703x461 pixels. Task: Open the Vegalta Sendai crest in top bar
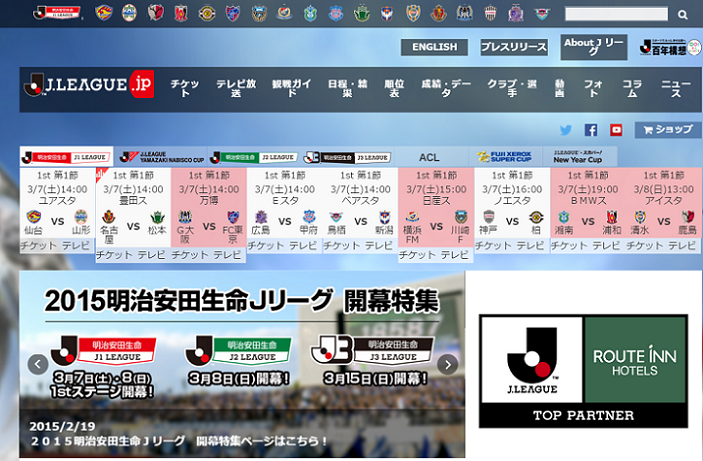click(104, 13)
